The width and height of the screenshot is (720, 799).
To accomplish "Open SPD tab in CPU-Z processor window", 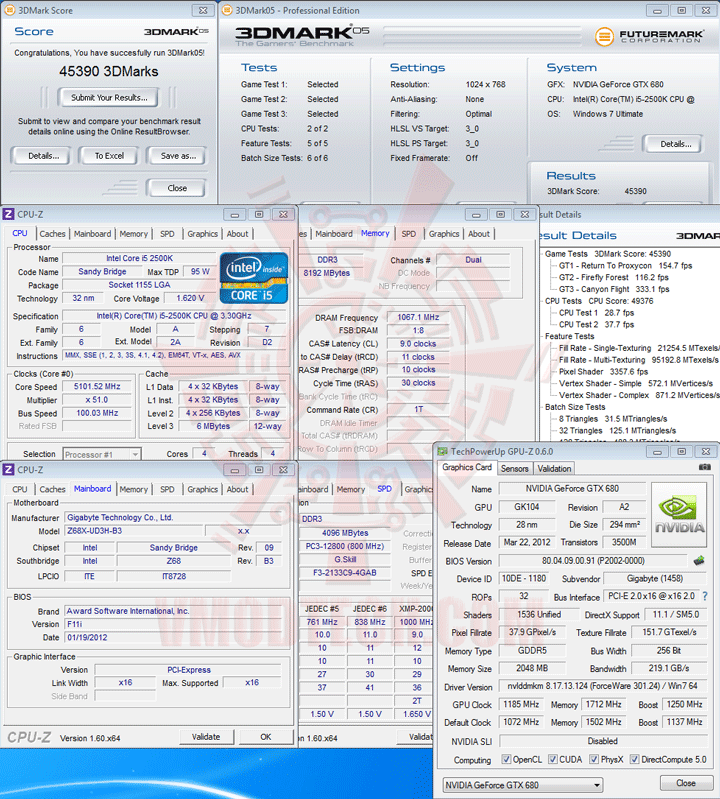I will [x=167, y=234].
